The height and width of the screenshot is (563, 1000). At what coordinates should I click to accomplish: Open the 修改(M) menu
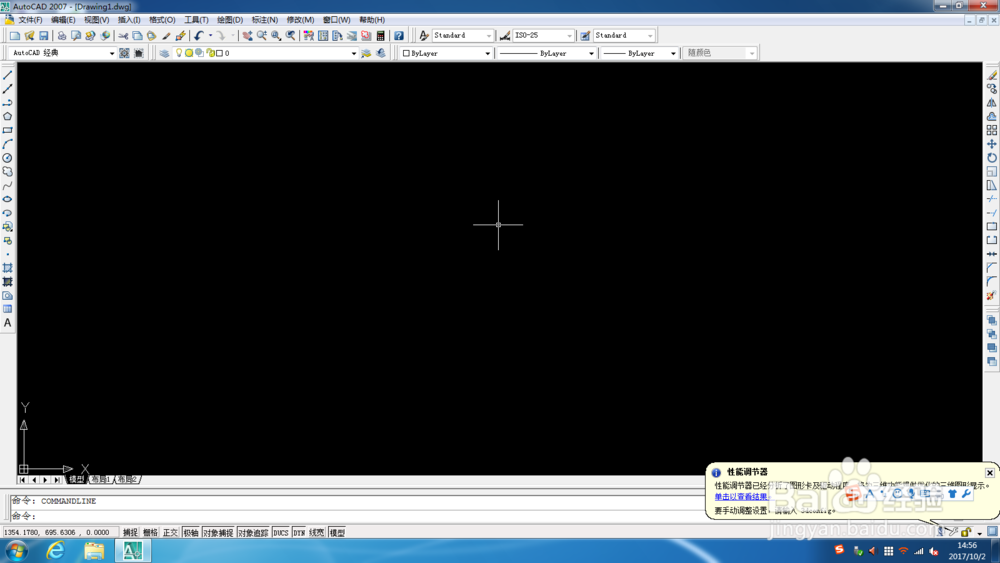pos(300,20)
